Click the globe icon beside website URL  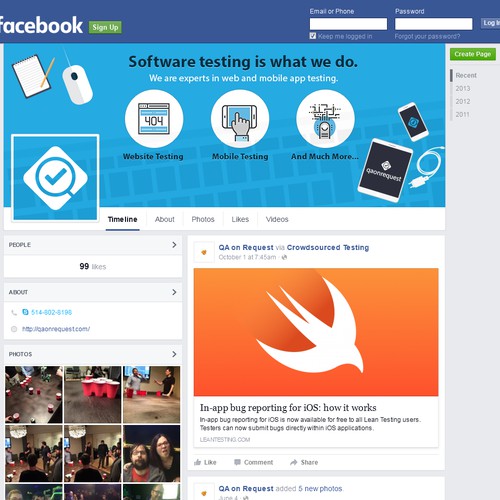click(14, 329)
